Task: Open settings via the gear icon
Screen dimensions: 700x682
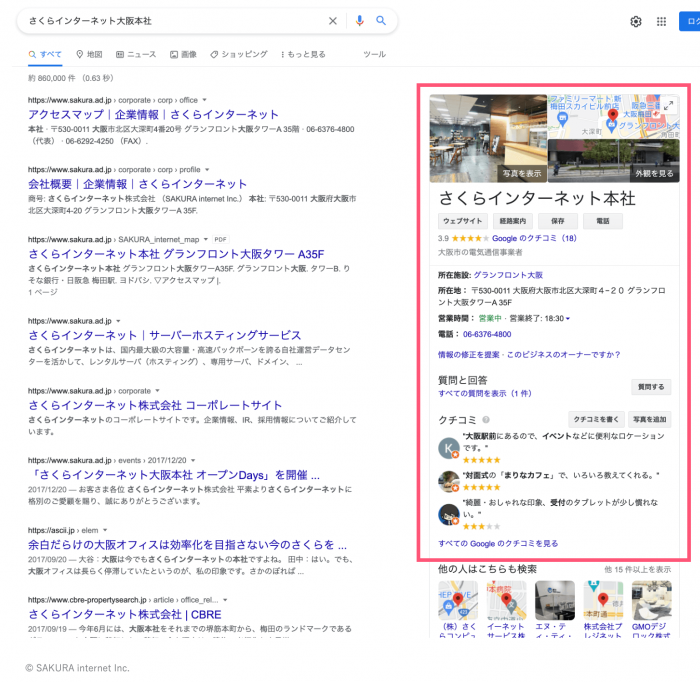Action: (x=636, y=21)
